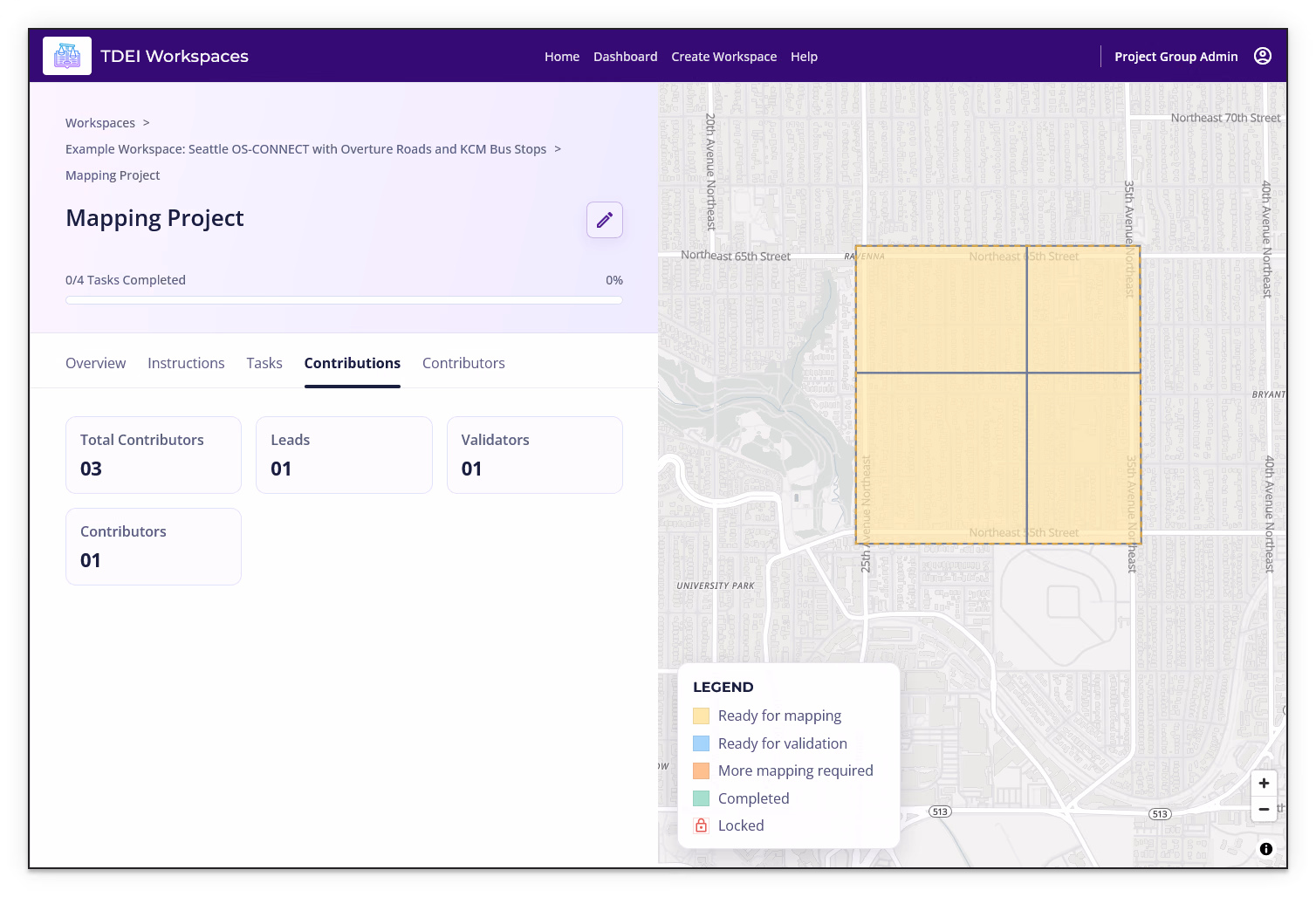Switch to the Overview tab
The width and height of the screenshot is (1316, 897).
click(96, 363)
